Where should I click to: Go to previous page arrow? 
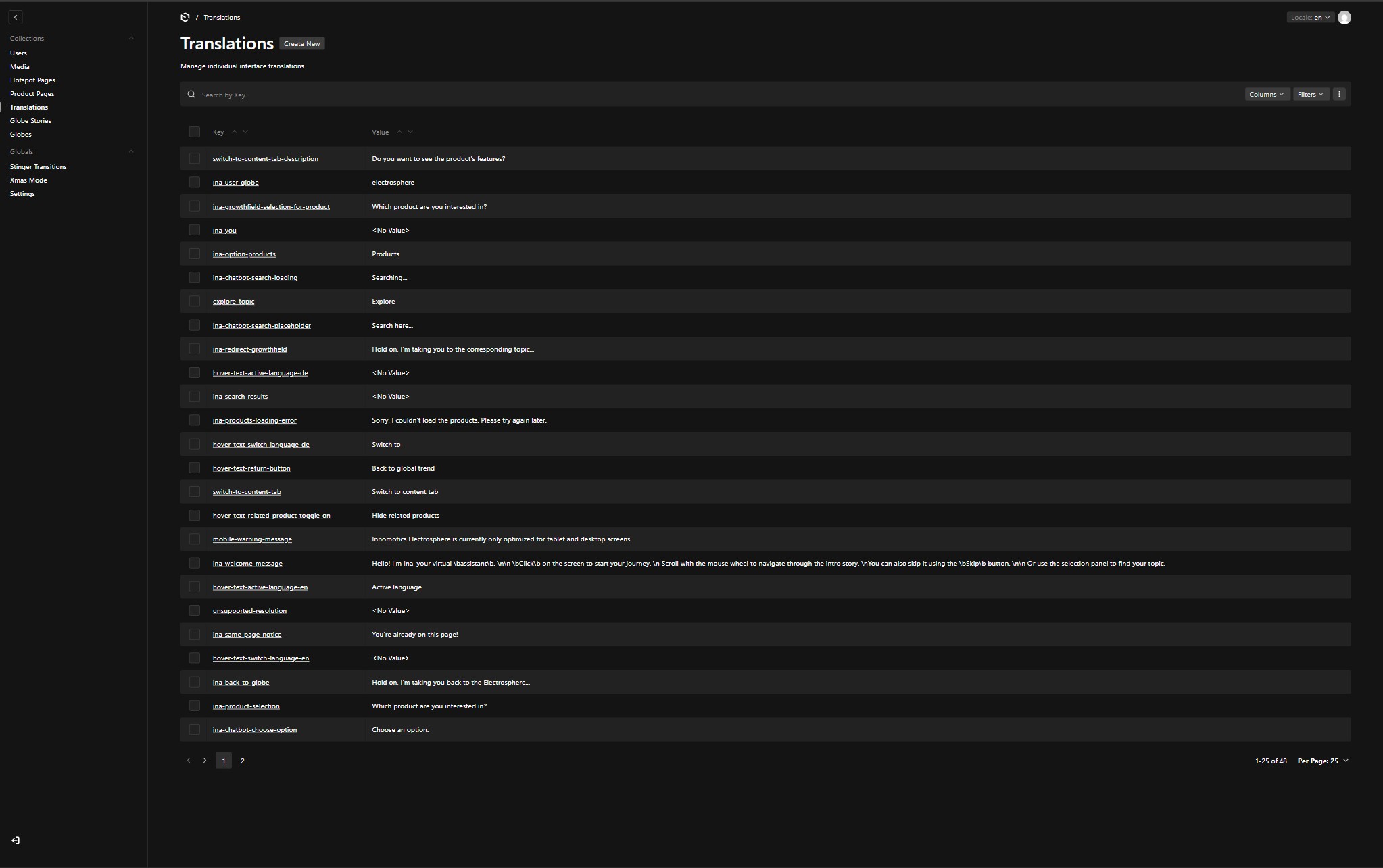[x=189, y=761]
